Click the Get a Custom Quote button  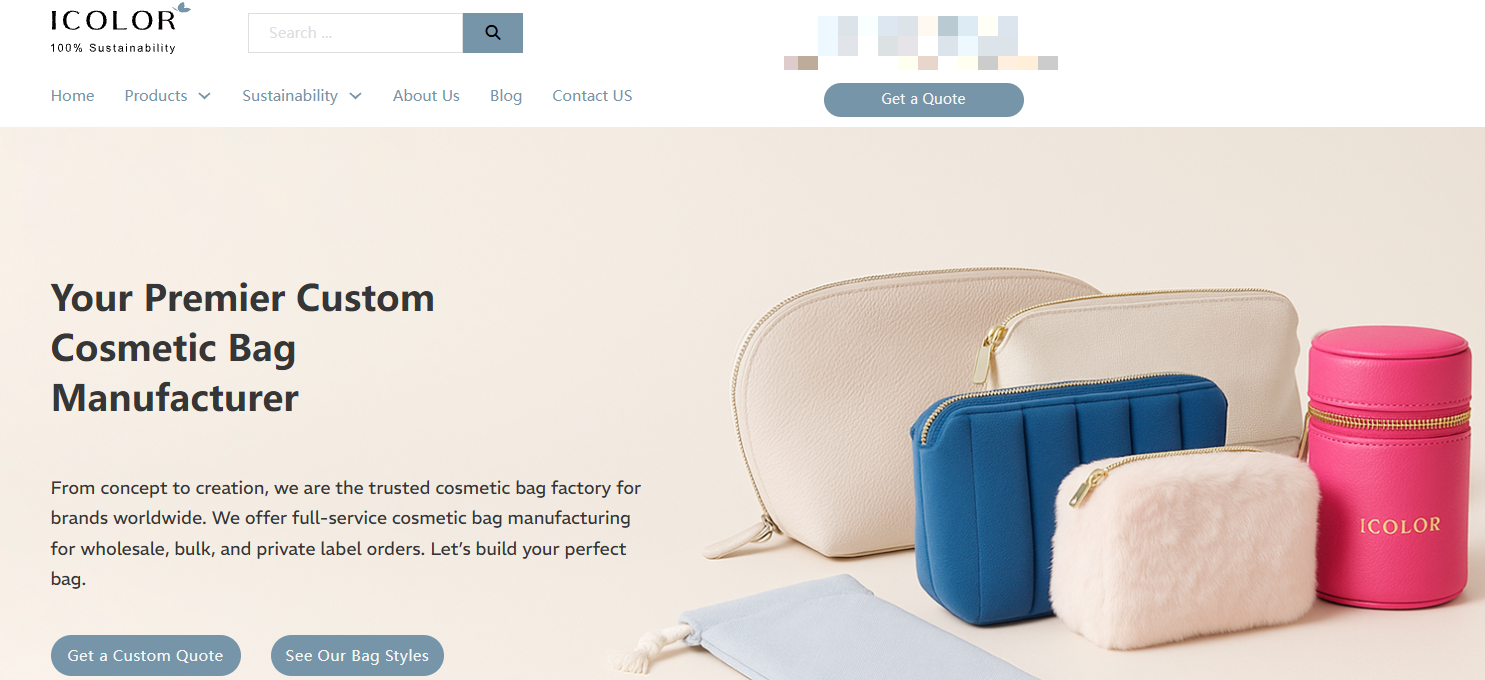click(x=146, y=656)
